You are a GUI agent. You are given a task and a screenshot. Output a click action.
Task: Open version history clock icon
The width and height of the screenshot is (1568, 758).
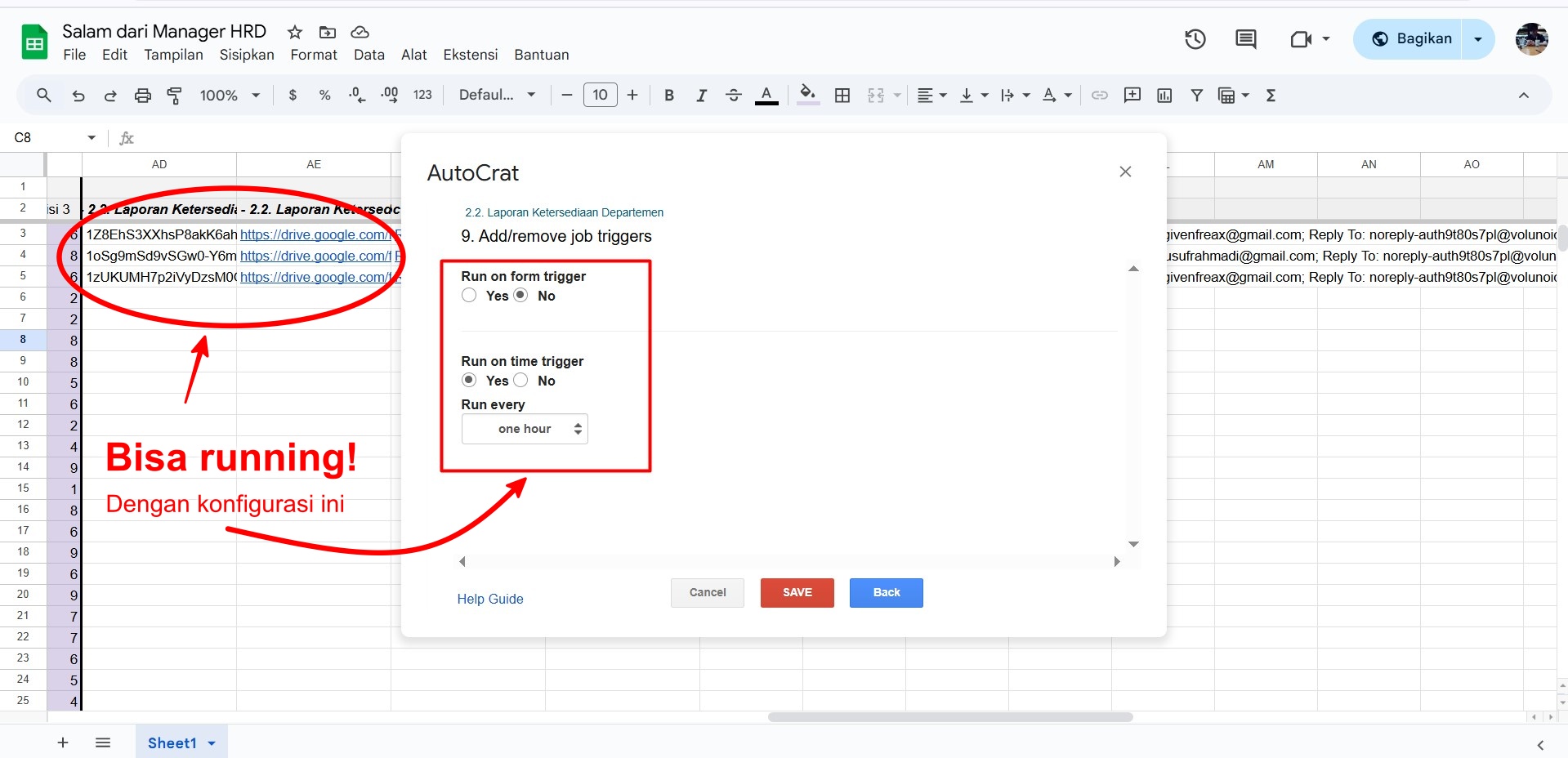tap(1195, 38)
